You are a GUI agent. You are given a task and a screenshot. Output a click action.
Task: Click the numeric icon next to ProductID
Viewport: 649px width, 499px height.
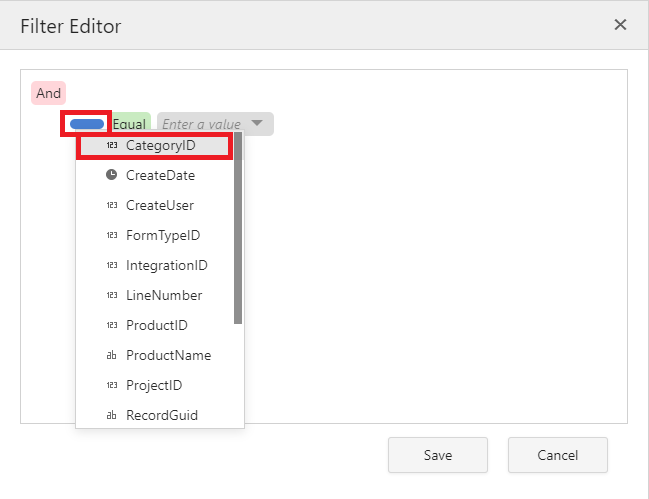[112, 325]
